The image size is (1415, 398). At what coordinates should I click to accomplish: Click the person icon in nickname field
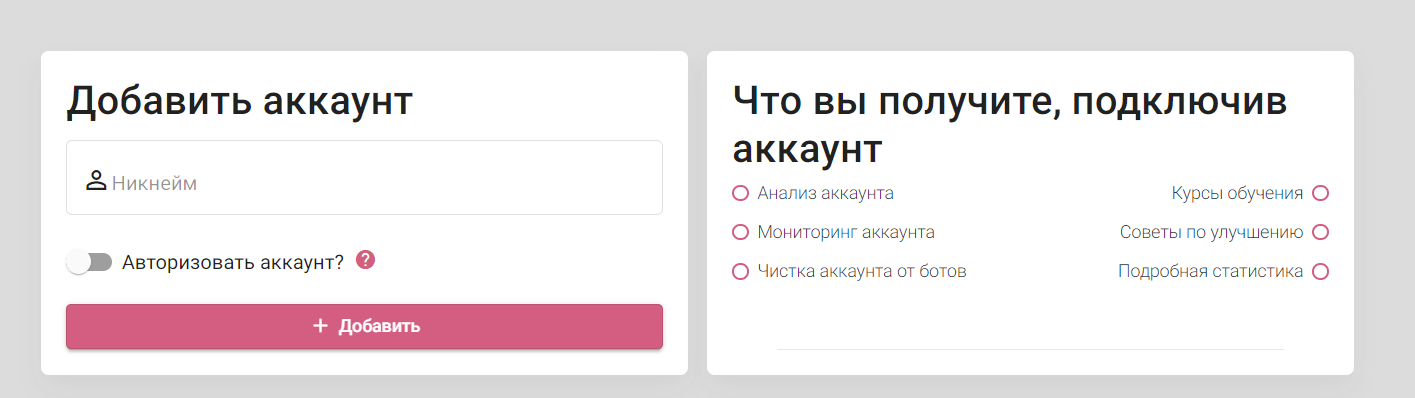[96, 181]
